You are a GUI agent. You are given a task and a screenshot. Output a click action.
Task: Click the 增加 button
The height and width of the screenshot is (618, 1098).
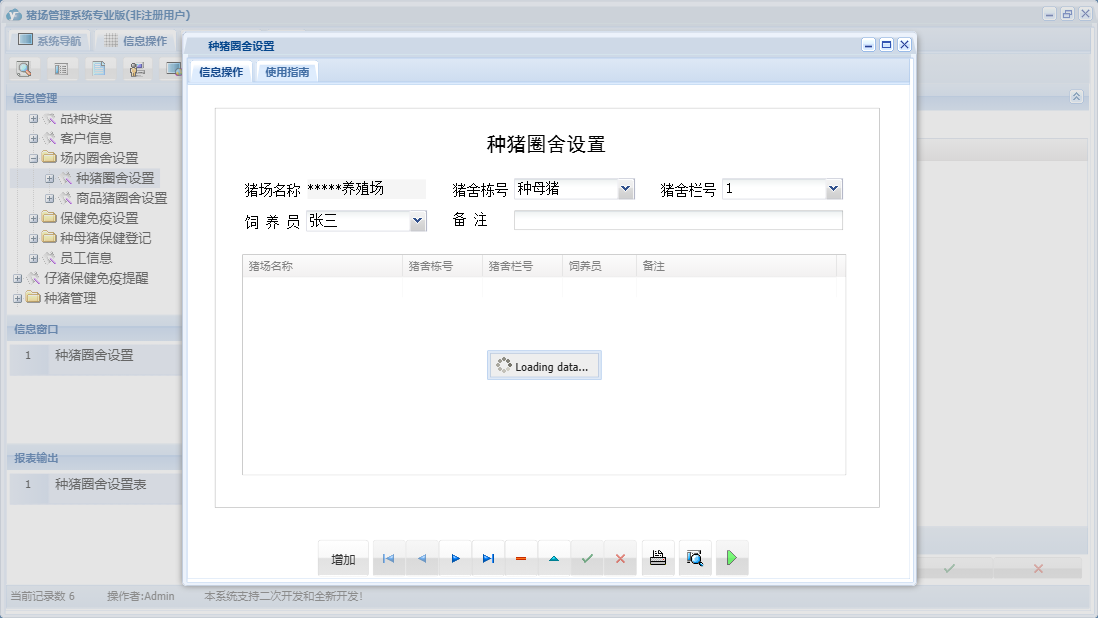click(x=343, y=559)
